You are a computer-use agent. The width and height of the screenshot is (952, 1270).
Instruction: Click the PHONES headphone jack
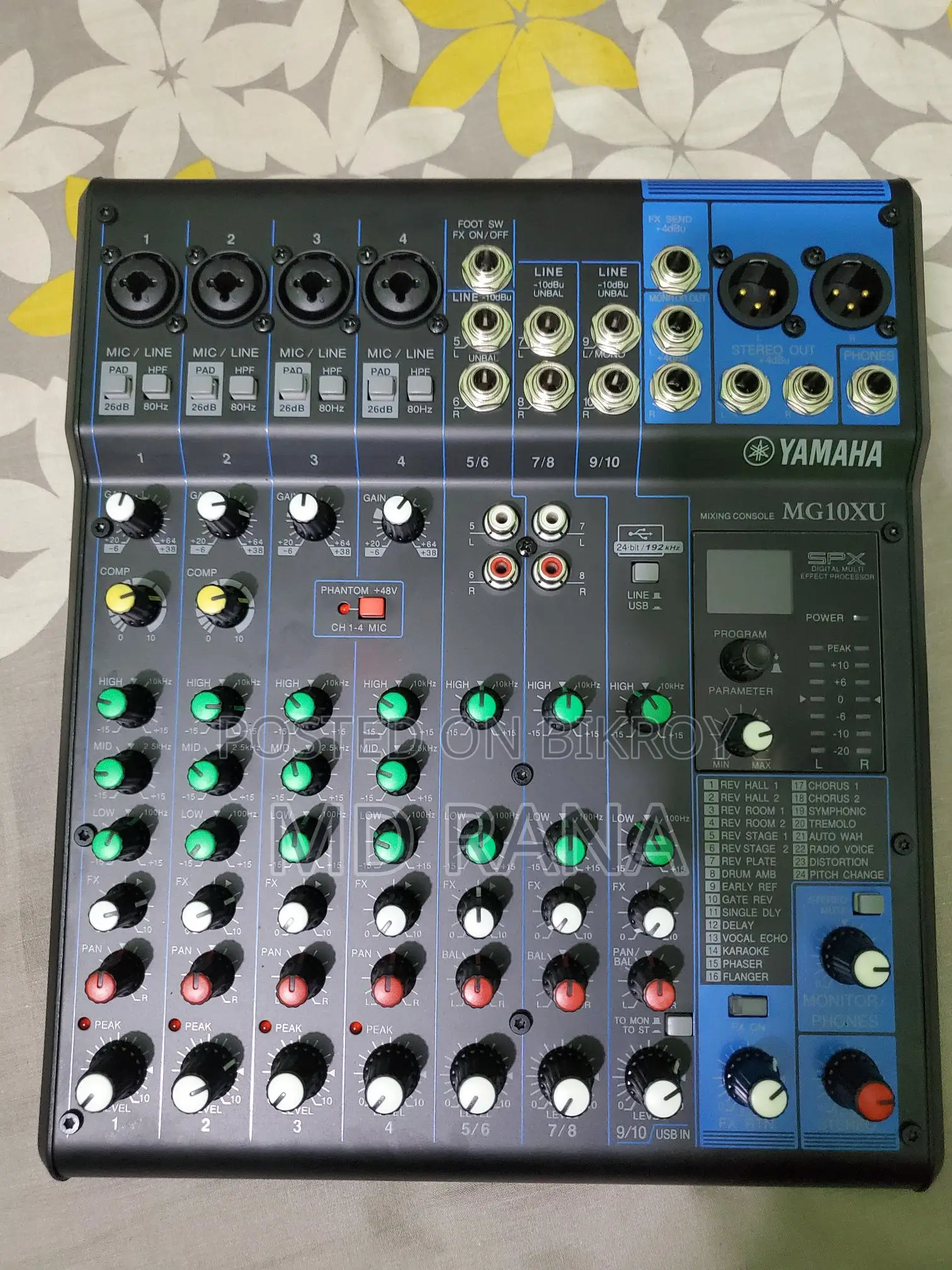click(871, 391)
